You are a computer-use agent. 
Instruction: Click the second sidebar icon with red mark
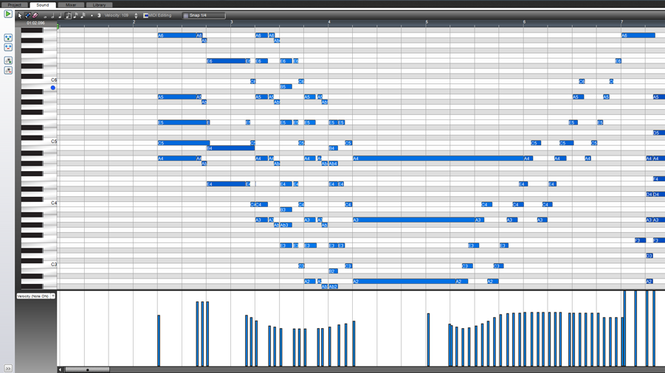(x=8, y=48)
